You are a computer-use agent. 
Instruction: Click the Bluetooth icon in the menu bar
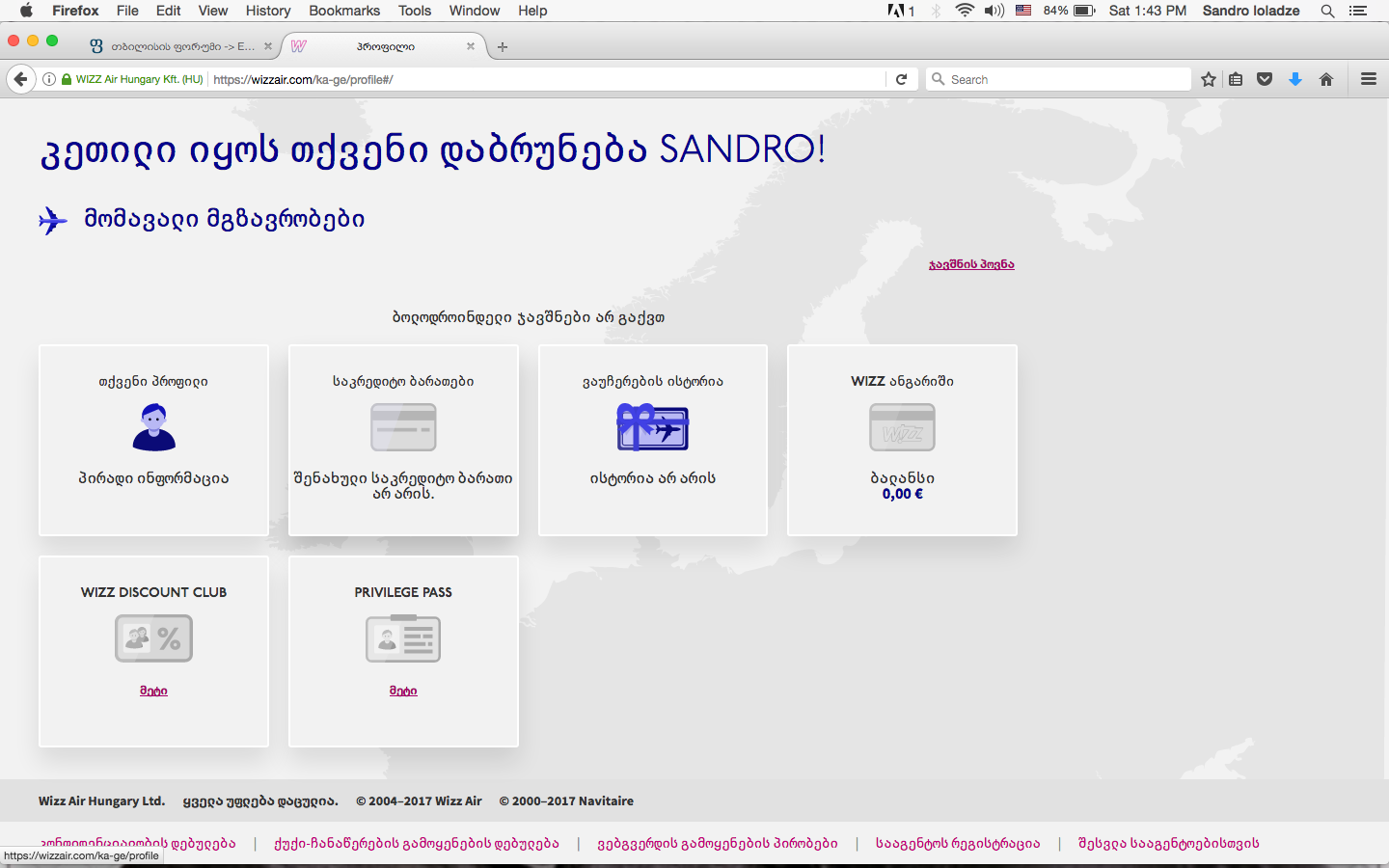[x=934, y=11]
